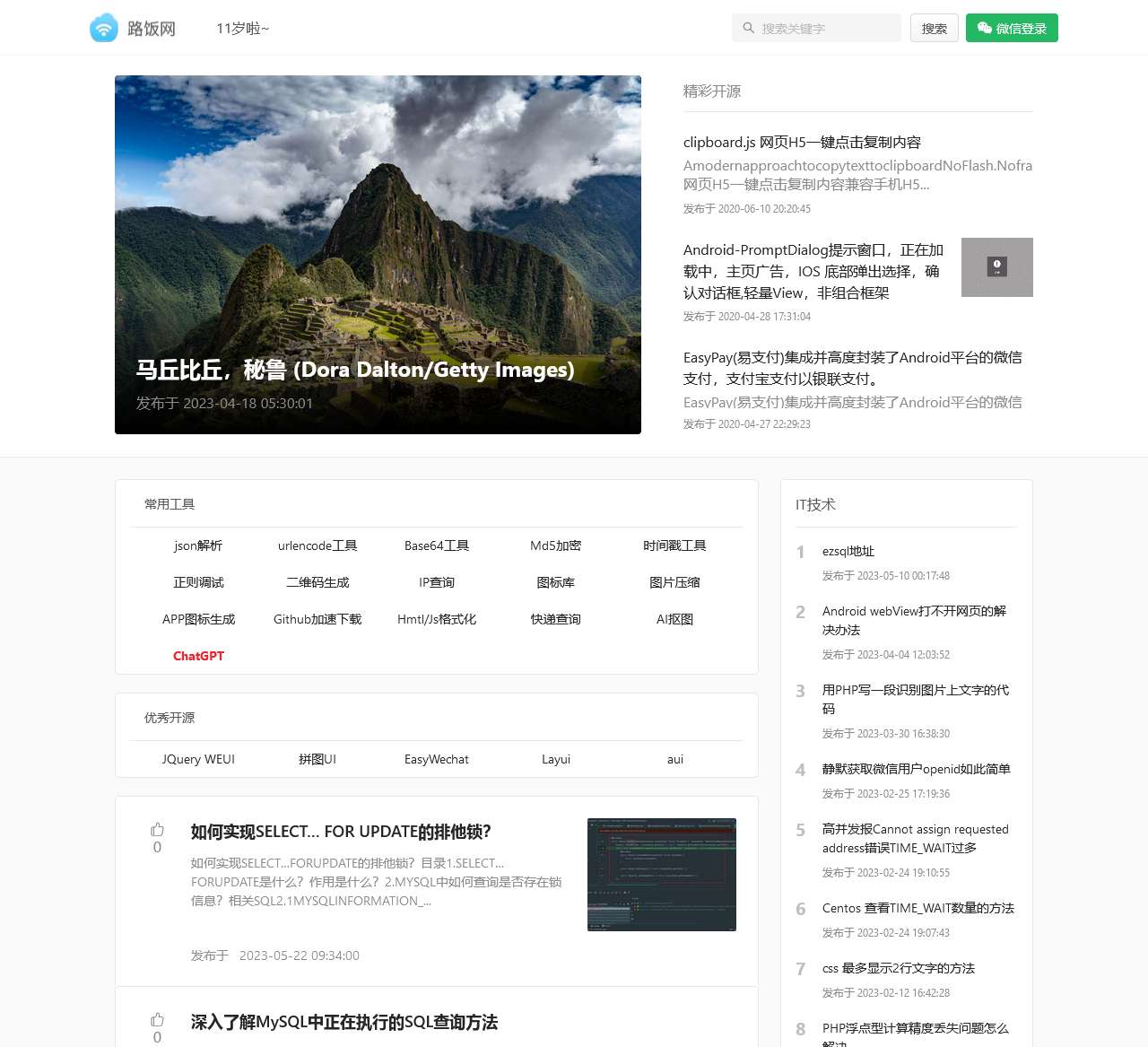Click the 搜索 button
Image resolution: width=1148 pixels, height=1047 pixels.
[x=935, y=28]
